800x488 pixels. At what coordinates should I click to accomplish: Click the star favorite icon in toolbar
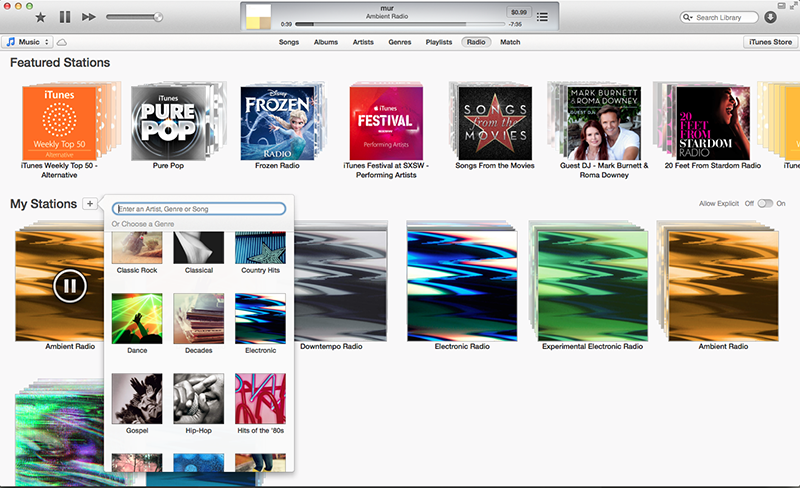40,17
